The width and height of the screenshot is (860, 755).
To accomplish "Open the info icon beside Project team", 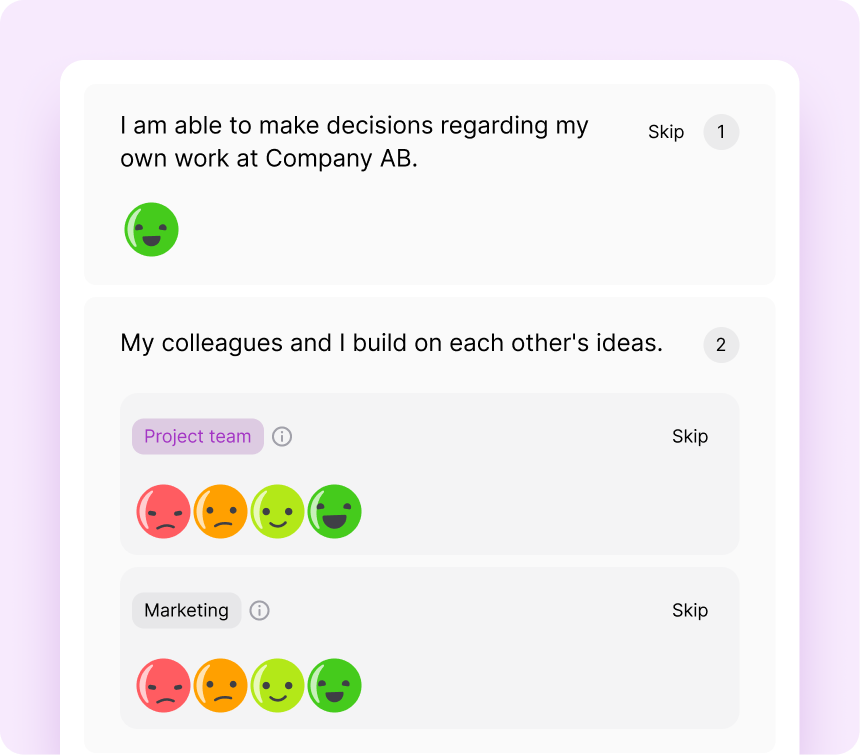I will click(282, 437).
